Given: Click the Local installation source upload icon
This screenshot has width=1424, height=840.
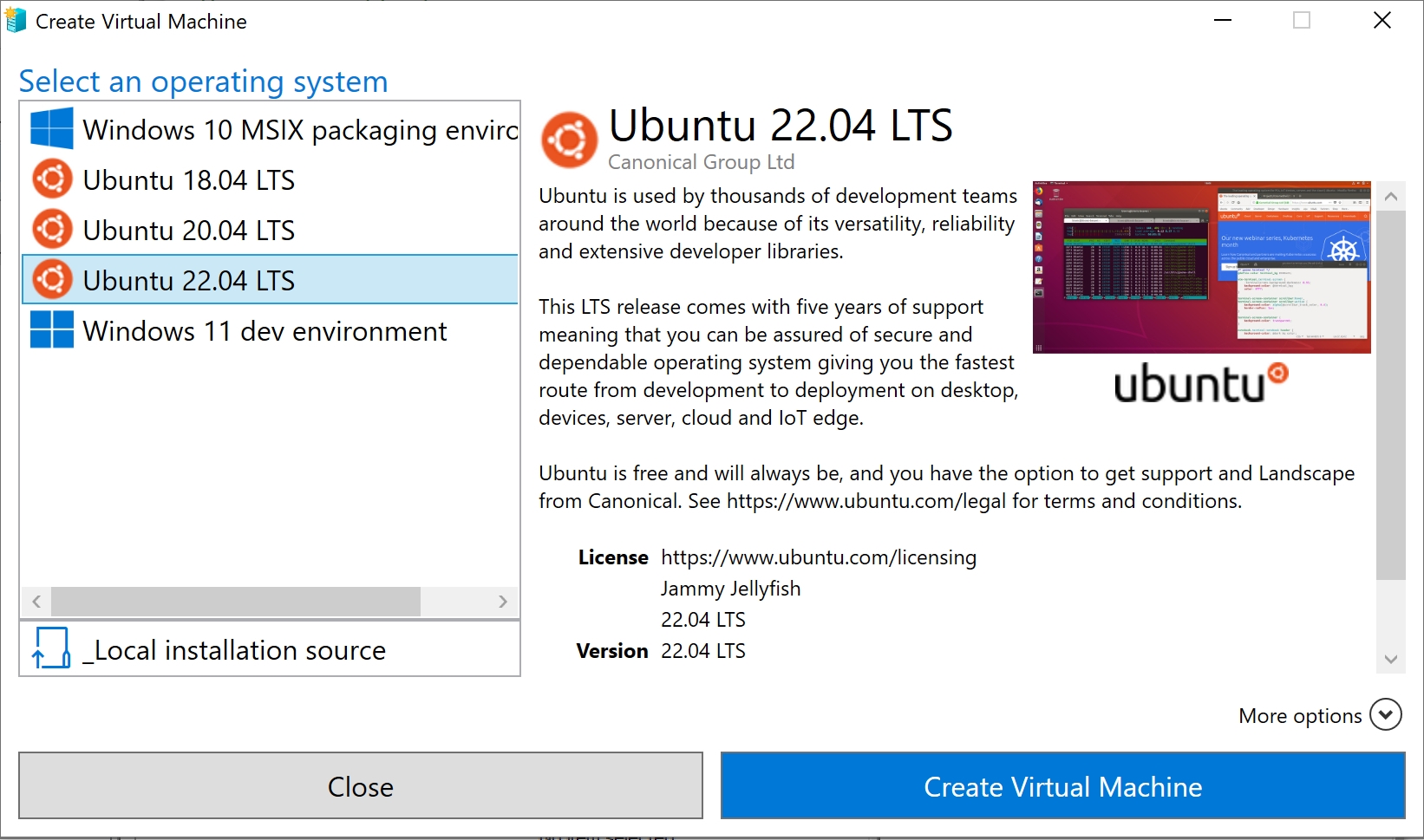Looking at the screenshot, I should [x=51, y=648].
